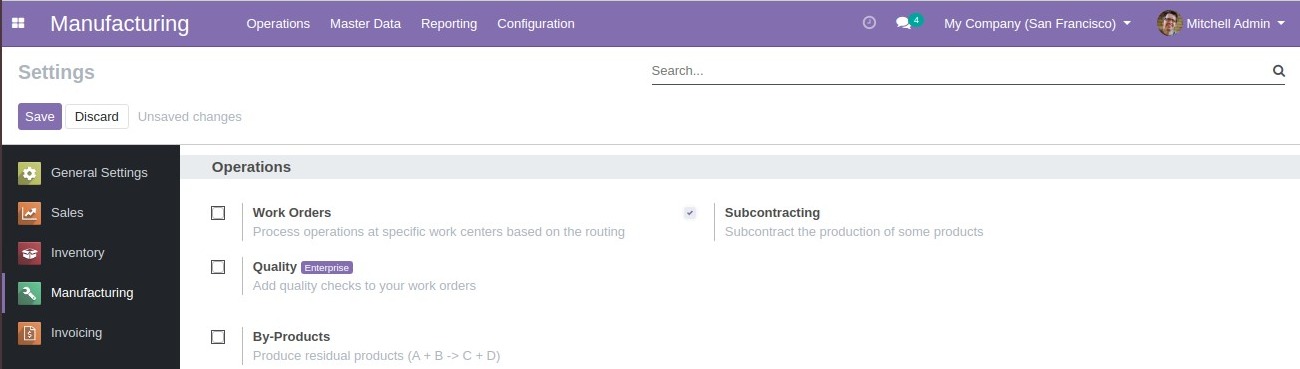Open the activities clock icon

[x=869, y=23]
